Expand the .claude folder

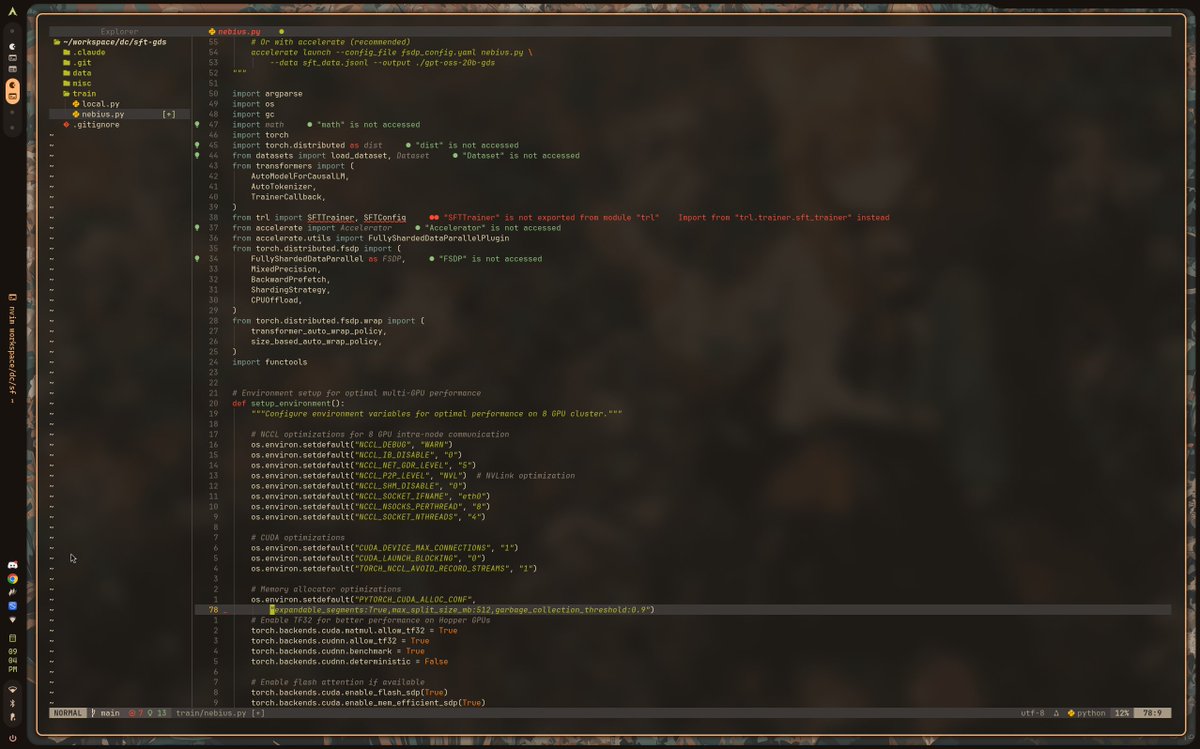pyautogui.click(x=84, y=52)
